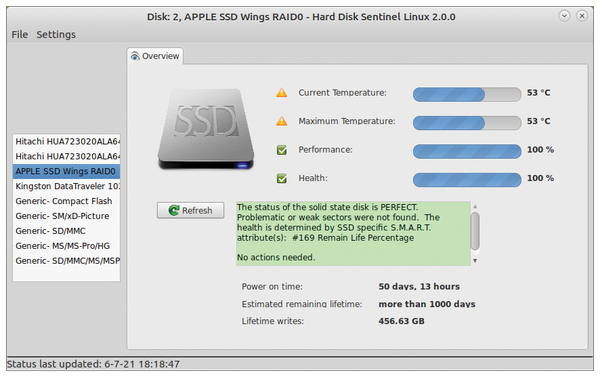Select Generic- SM/xD-Picture entry
The height and width of the screenshot is (377, 600).
[x=67, y=216]
